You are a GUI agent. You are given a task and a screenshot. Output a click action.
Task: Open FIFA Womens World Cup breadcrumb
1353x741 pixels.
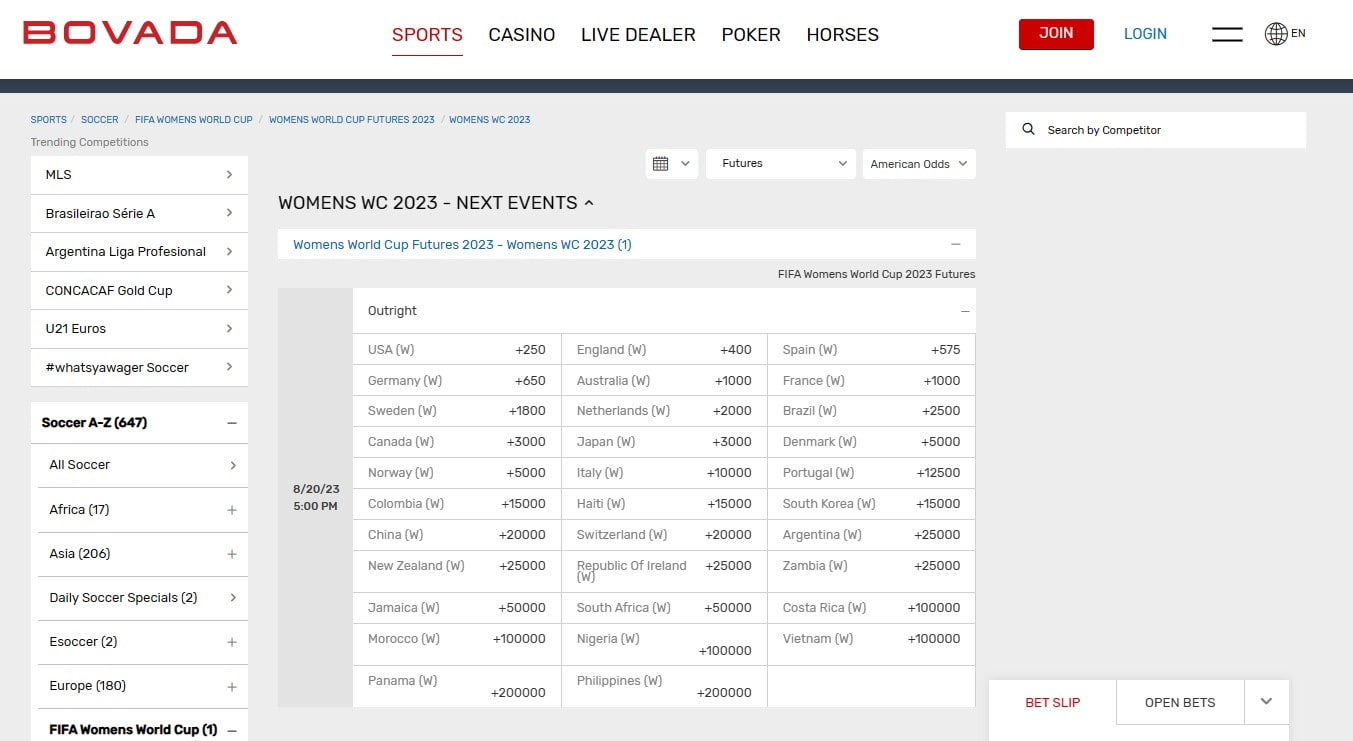[194, 119]
